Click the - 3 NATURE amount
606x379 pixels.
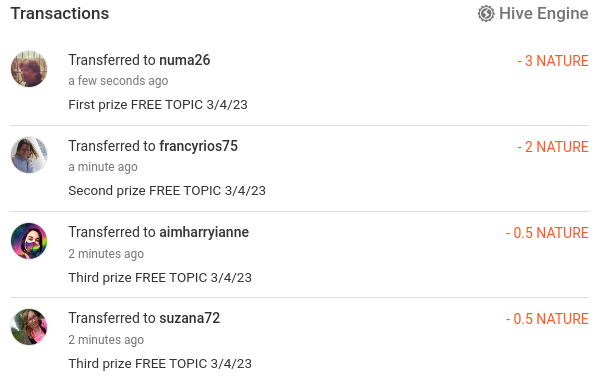click(x=553, y=61)
